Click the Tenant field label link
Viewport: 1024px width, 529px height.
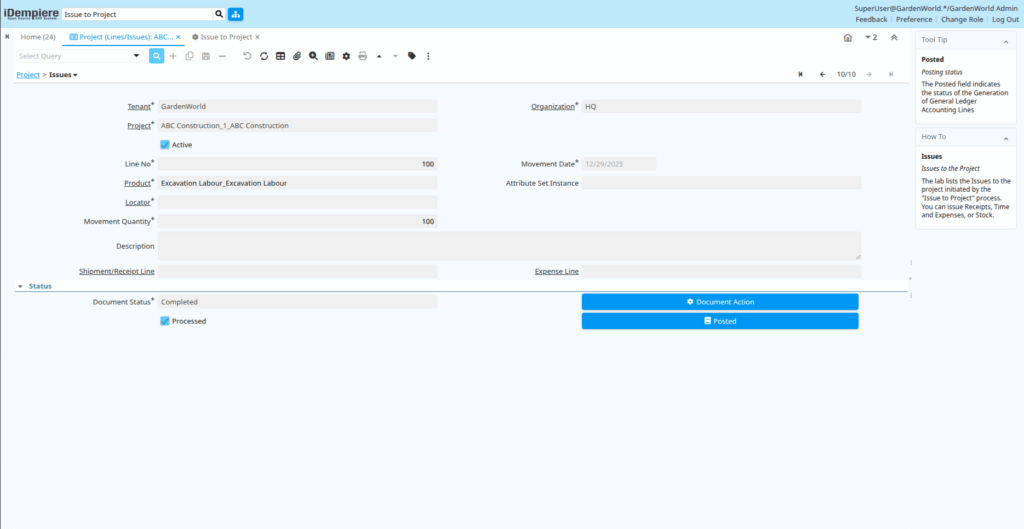point(139,106)
